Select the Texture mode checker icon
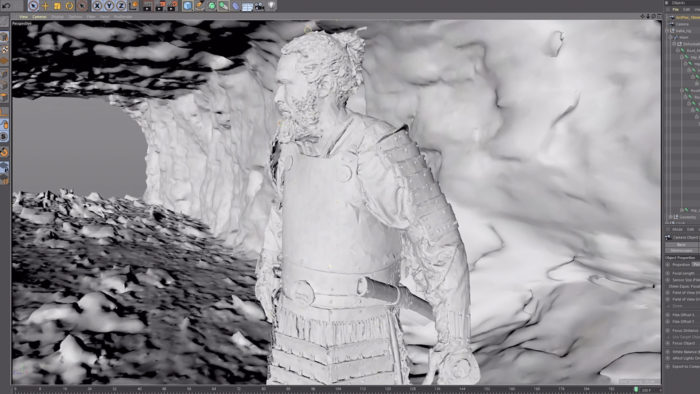700x394 pixels. [4, 49]
